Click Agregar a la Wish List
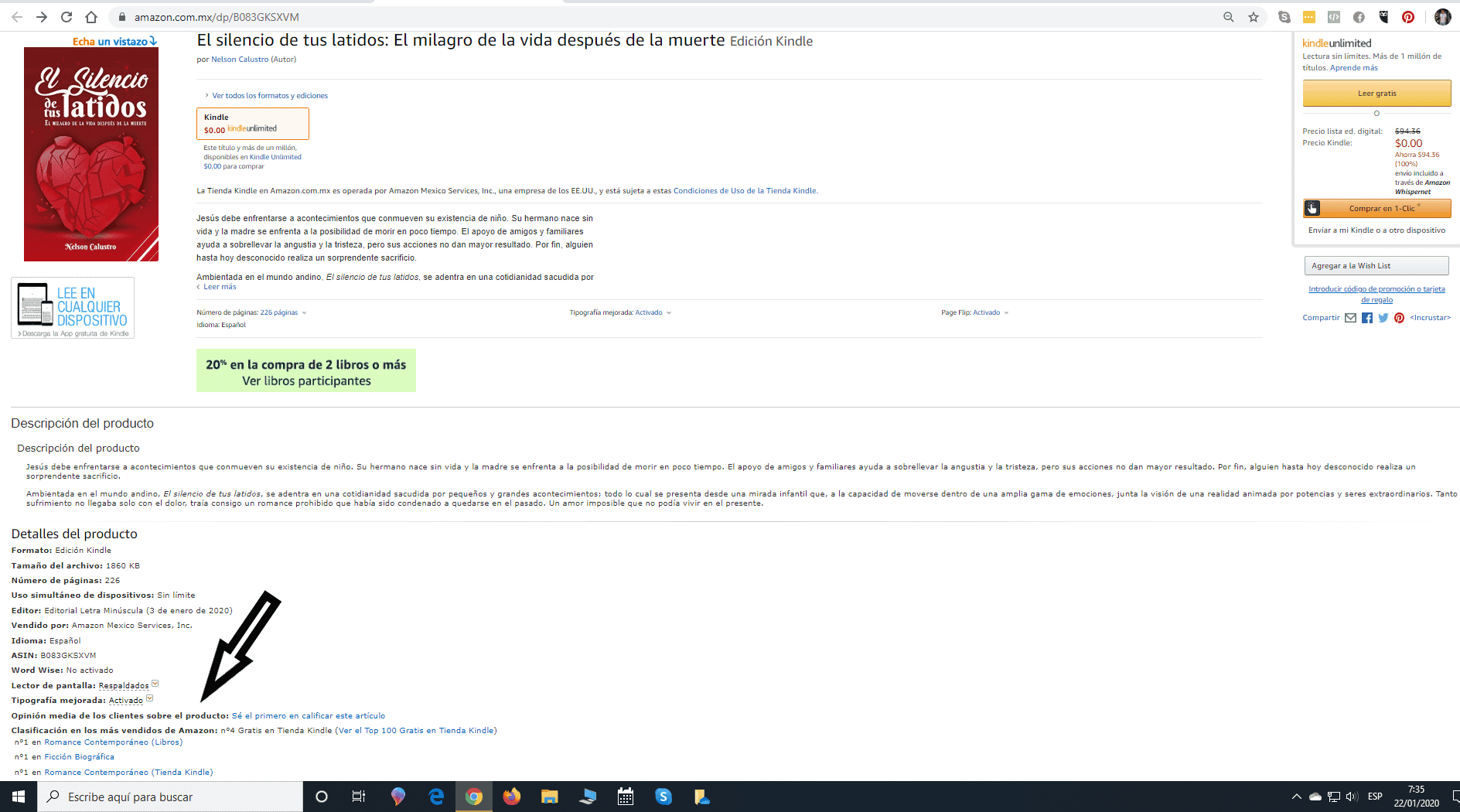The height and width of the screenshot is (812, 1460). (x=1376, y=266)
